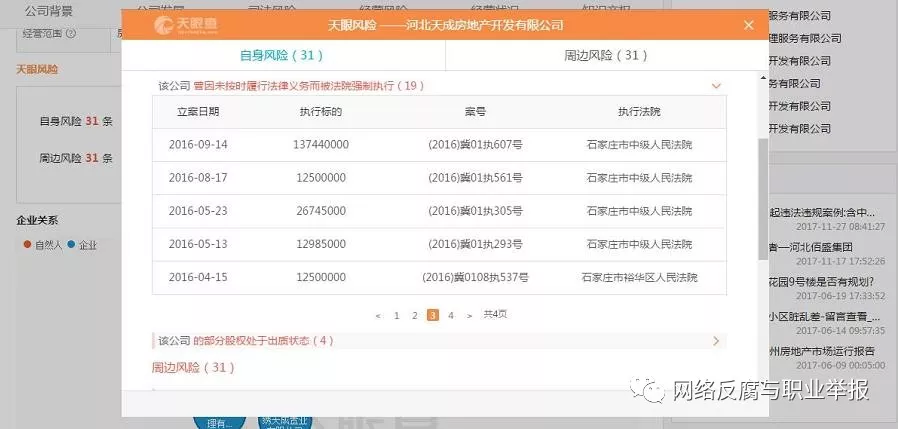Click 周边风险 31 条 in background panel

click(x=76, y=159)
